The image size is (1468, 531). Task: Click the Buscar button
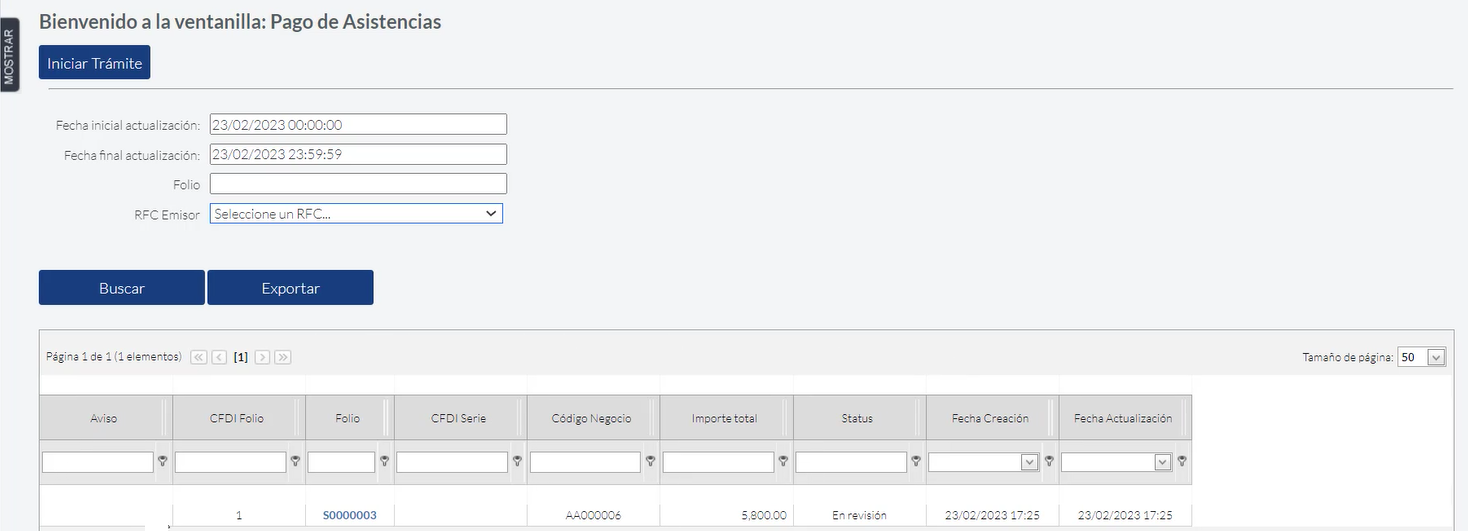point(122,288)
